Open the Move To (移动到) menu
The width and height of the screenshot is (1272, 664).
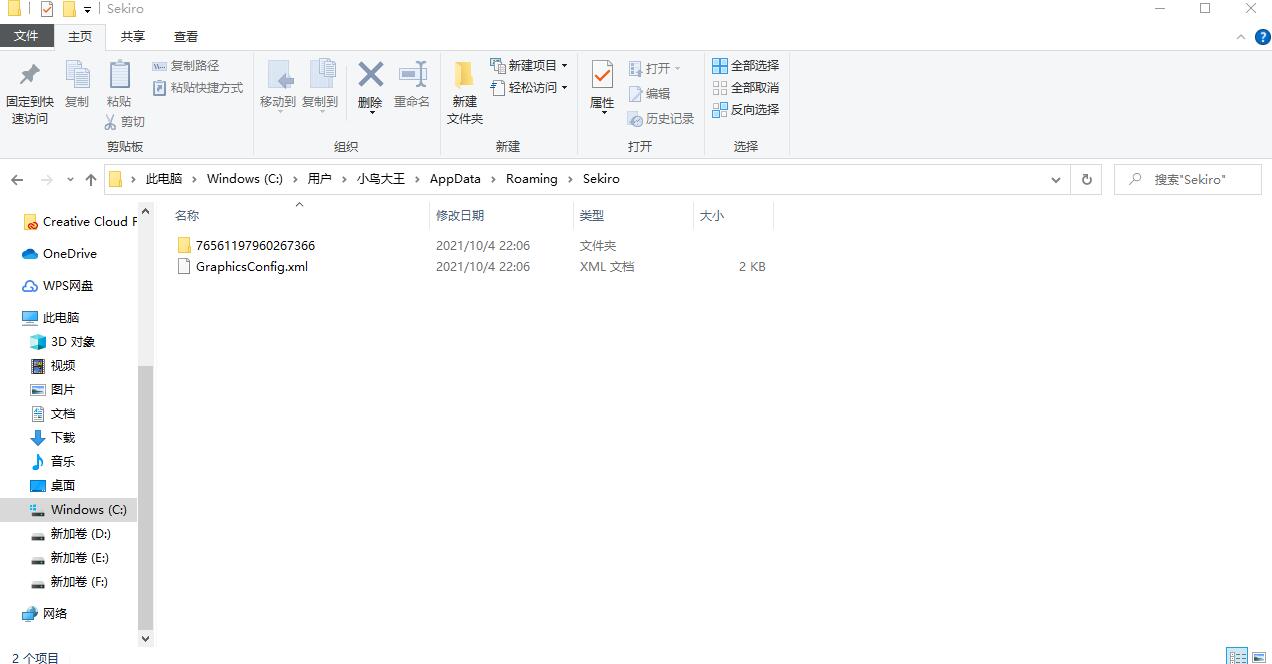click(x=278, y=86)
